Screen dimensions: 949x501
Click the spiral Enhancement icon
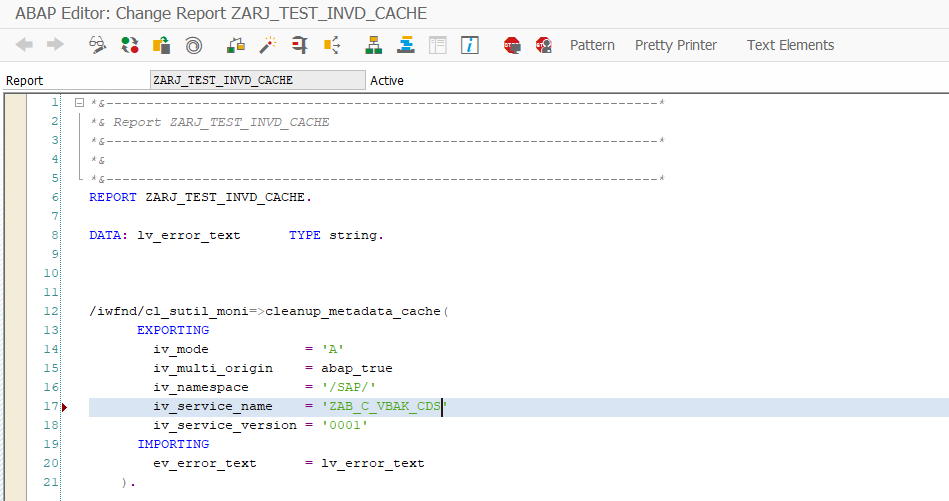click(x=194, y=45)
